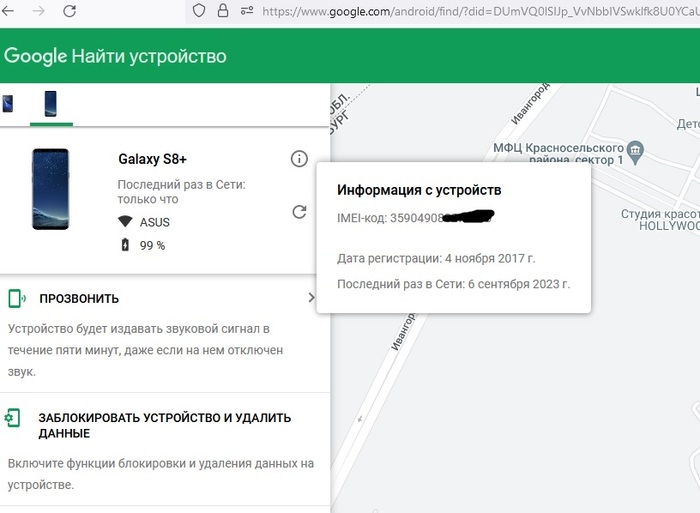Select the Galaxy S8+ device tab
700x513 pixels.
point(51,104)
